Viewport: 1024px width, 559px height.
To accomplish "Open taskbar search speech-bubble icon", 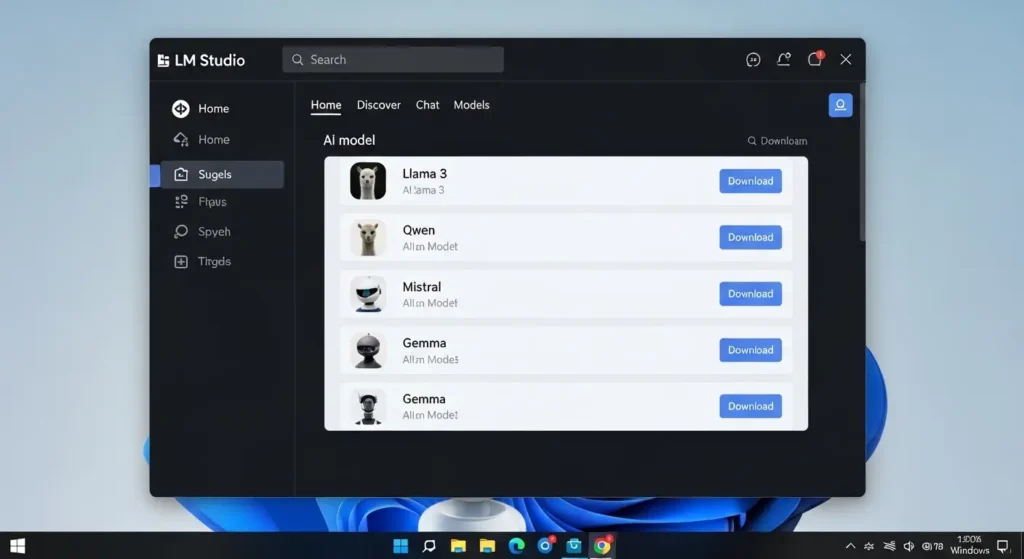I will (x=429, y=545).
